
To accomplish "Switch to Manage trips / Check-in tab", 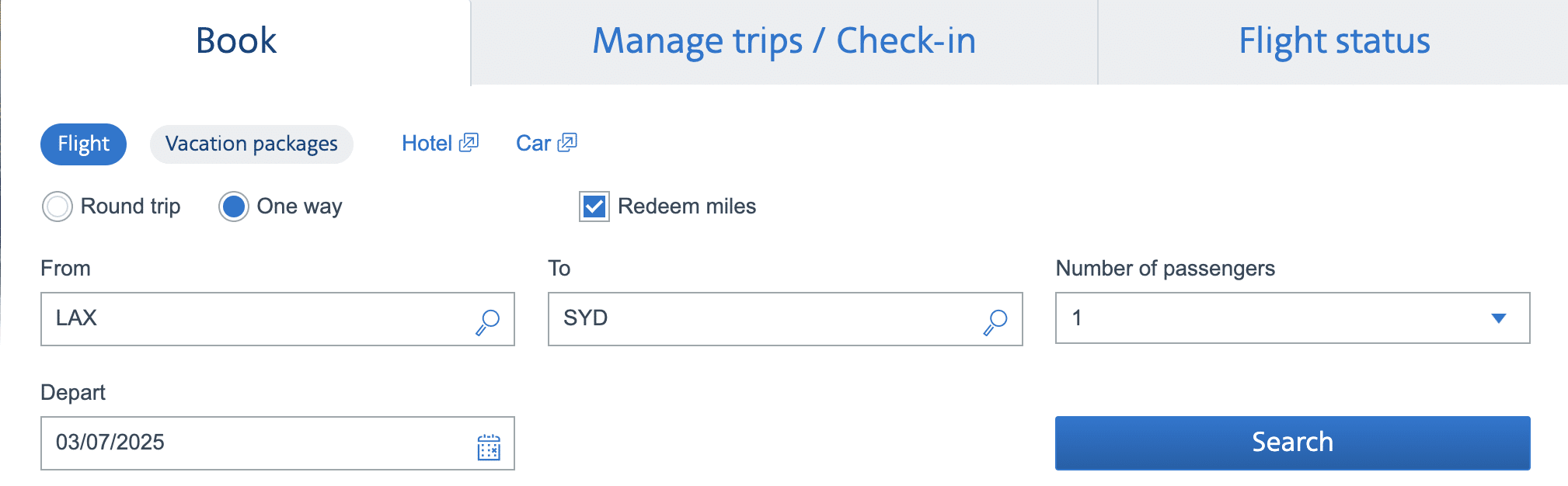I will coord(783,40).
